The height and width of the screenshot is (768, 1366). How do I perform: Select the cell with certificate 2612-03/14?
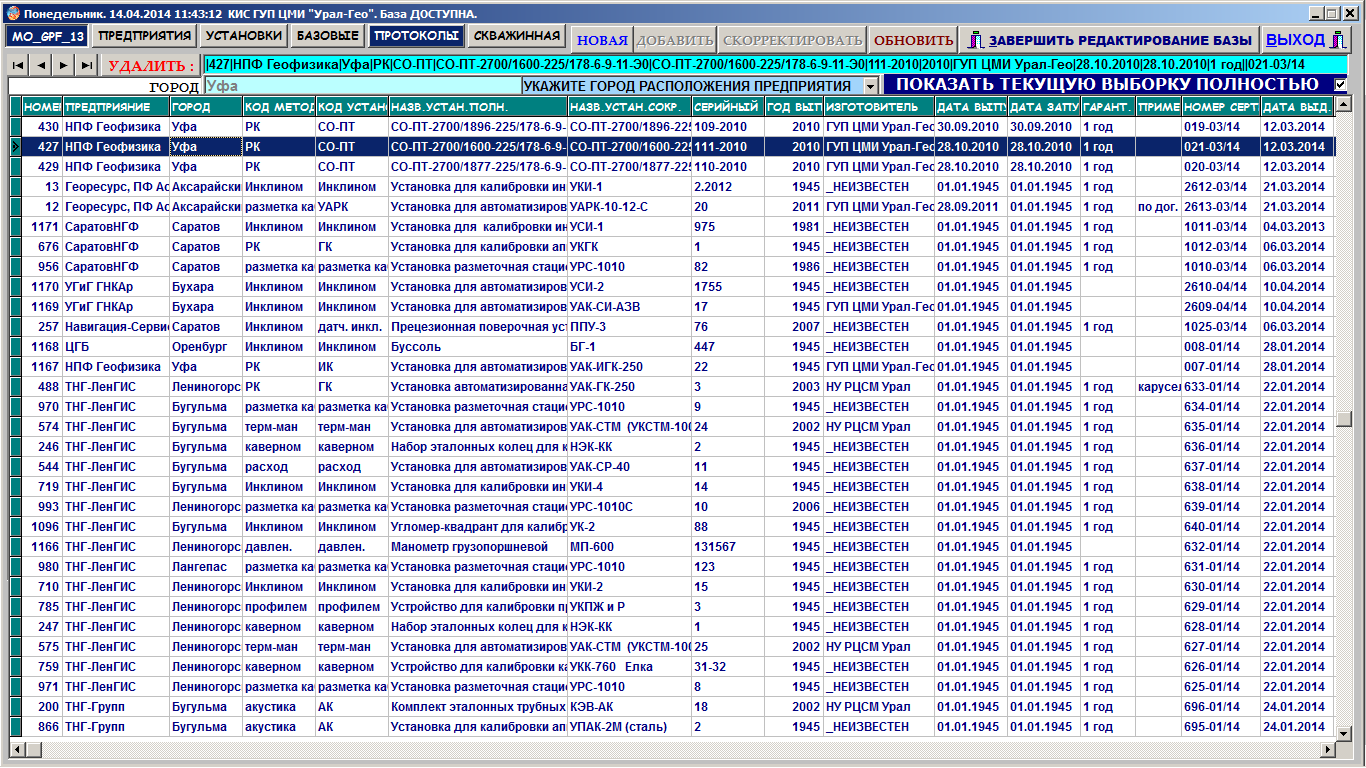tap(1220, 187)
